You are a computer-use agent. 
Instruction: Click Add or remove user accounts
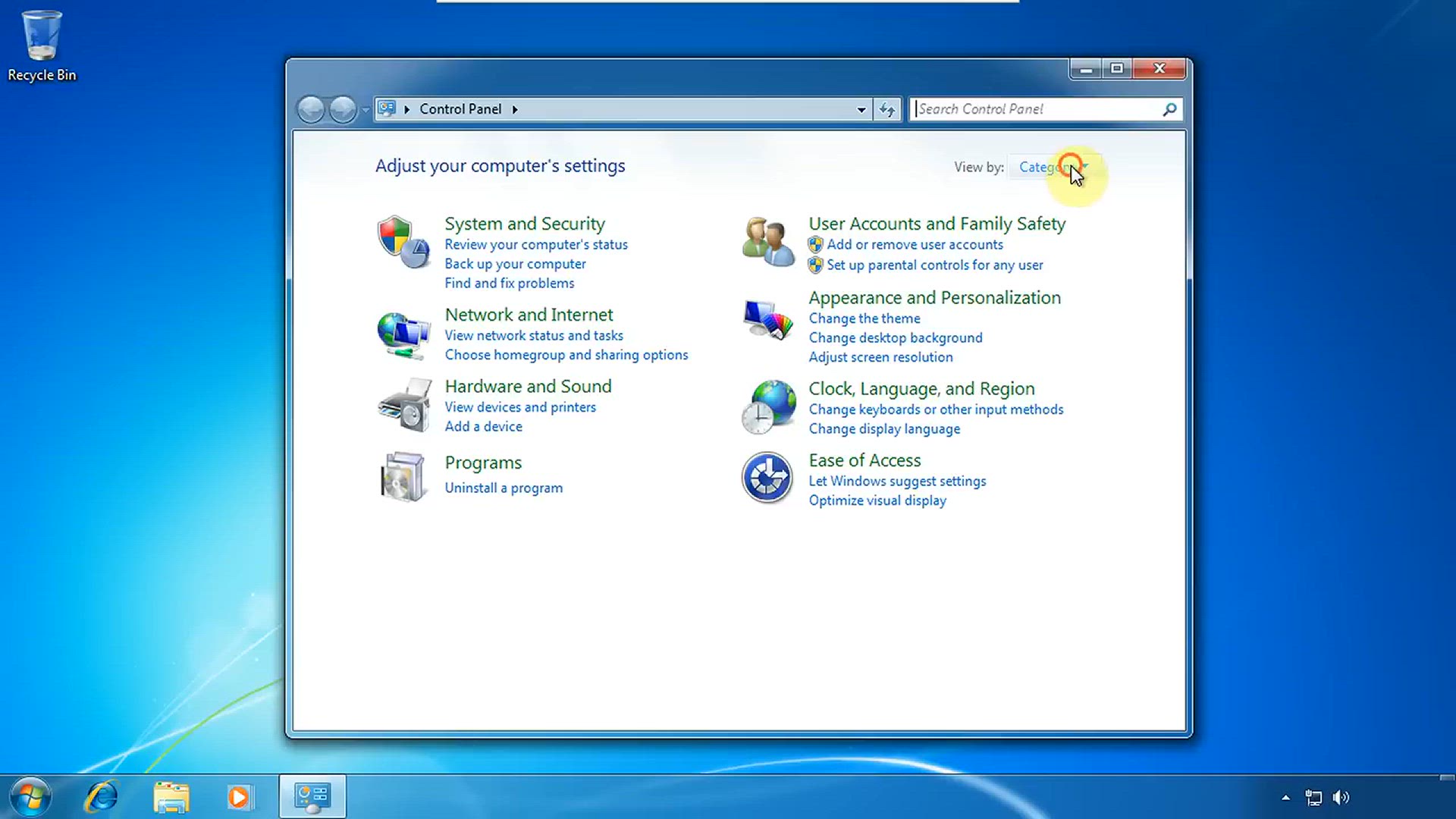click(x=915, y=244)
